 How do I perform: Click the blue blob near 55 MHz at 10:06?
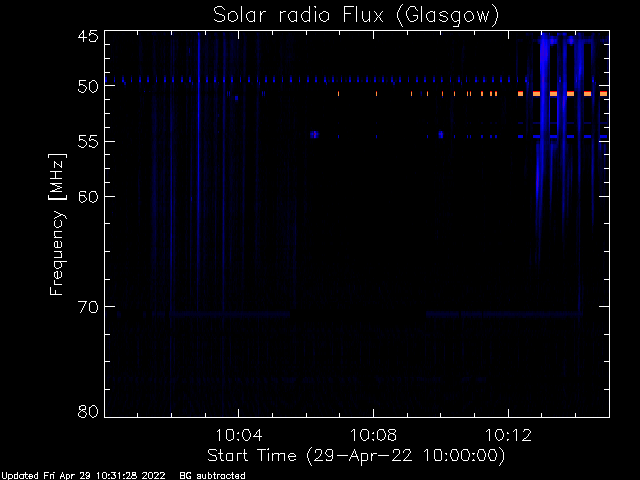314,135
